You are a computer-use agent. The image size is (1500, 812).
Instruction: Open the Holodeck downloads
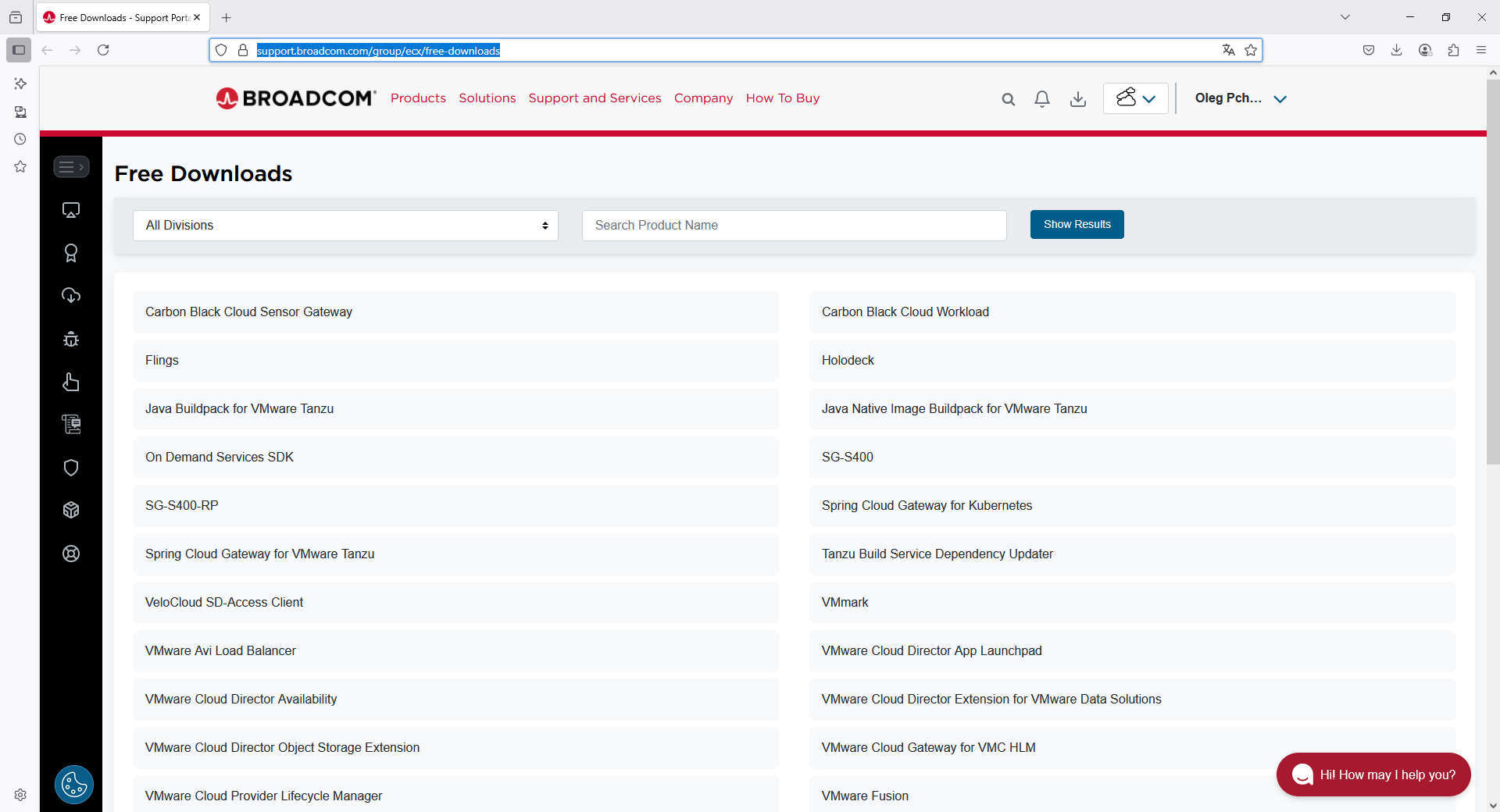click(1132, 361)
